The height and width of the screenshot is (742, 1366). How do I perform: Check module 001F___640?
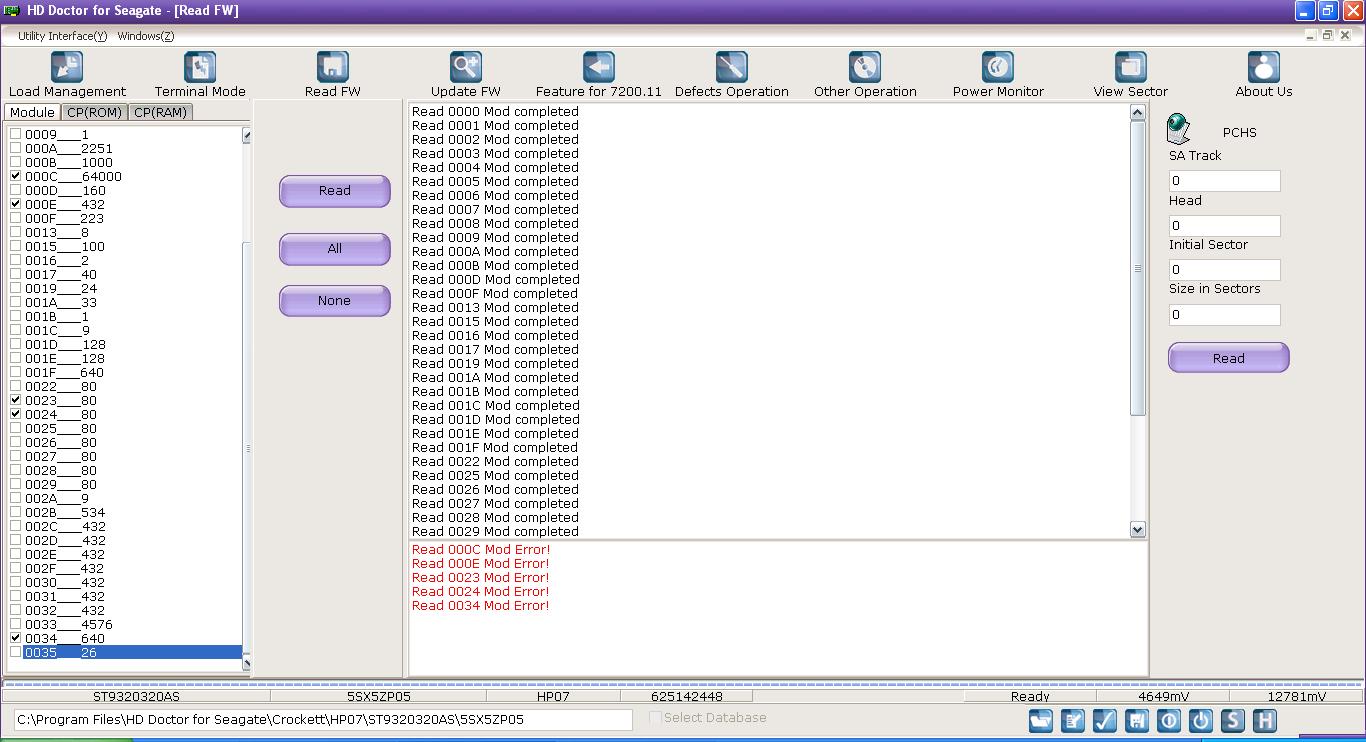coord(15,372)
